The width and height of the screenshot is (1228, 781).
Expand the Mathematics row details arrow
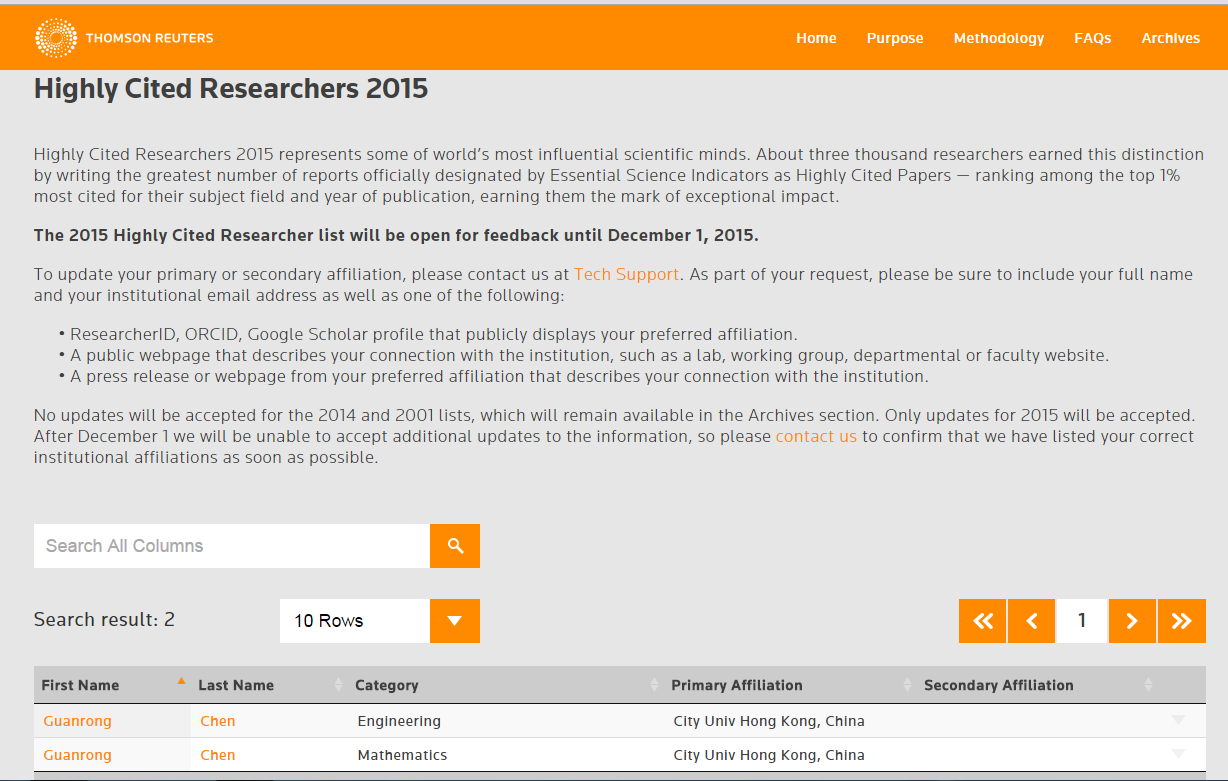pos(1178,754)
